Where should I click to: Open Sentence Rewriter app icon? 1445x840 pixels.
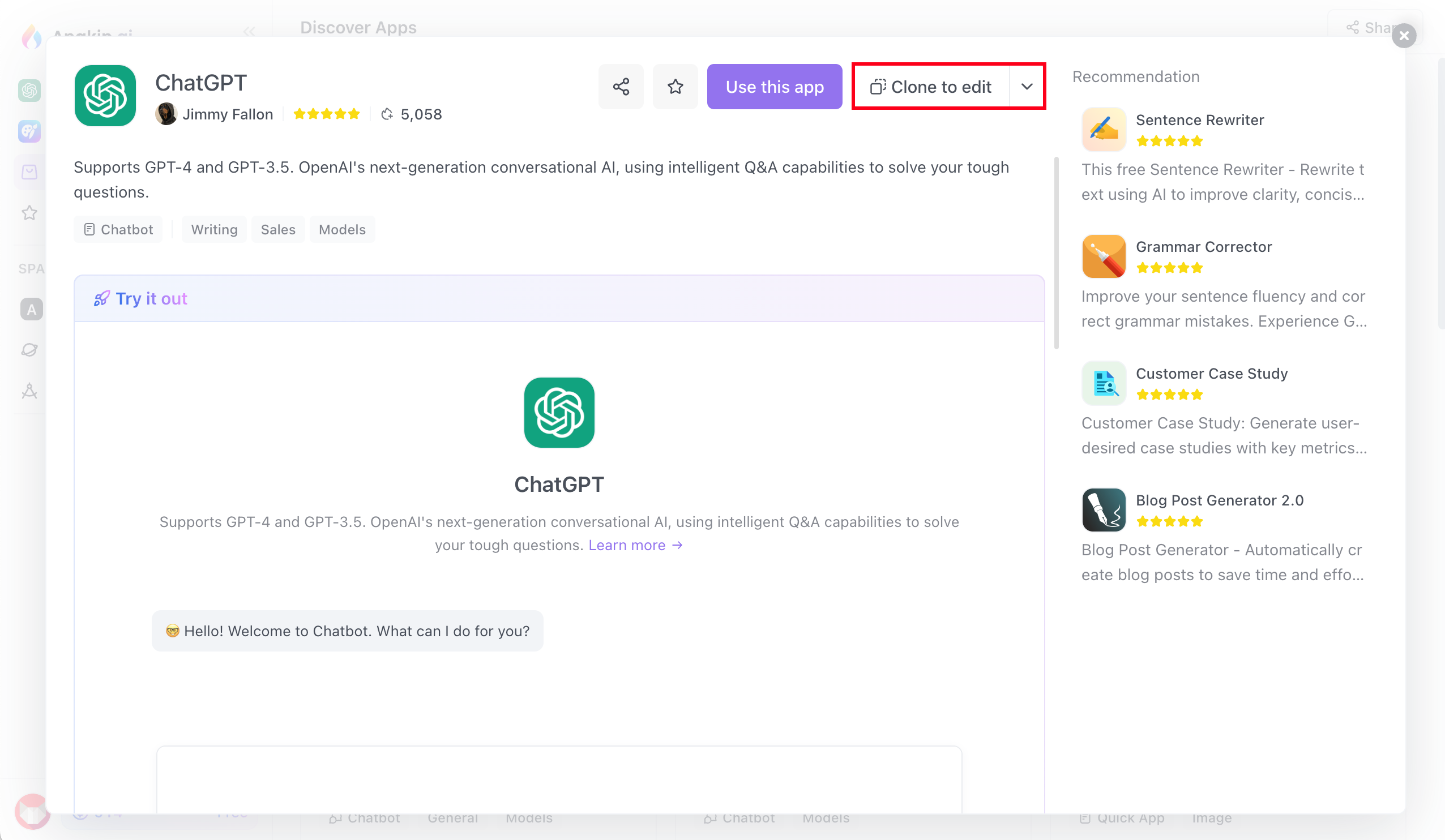[1104, 130]
